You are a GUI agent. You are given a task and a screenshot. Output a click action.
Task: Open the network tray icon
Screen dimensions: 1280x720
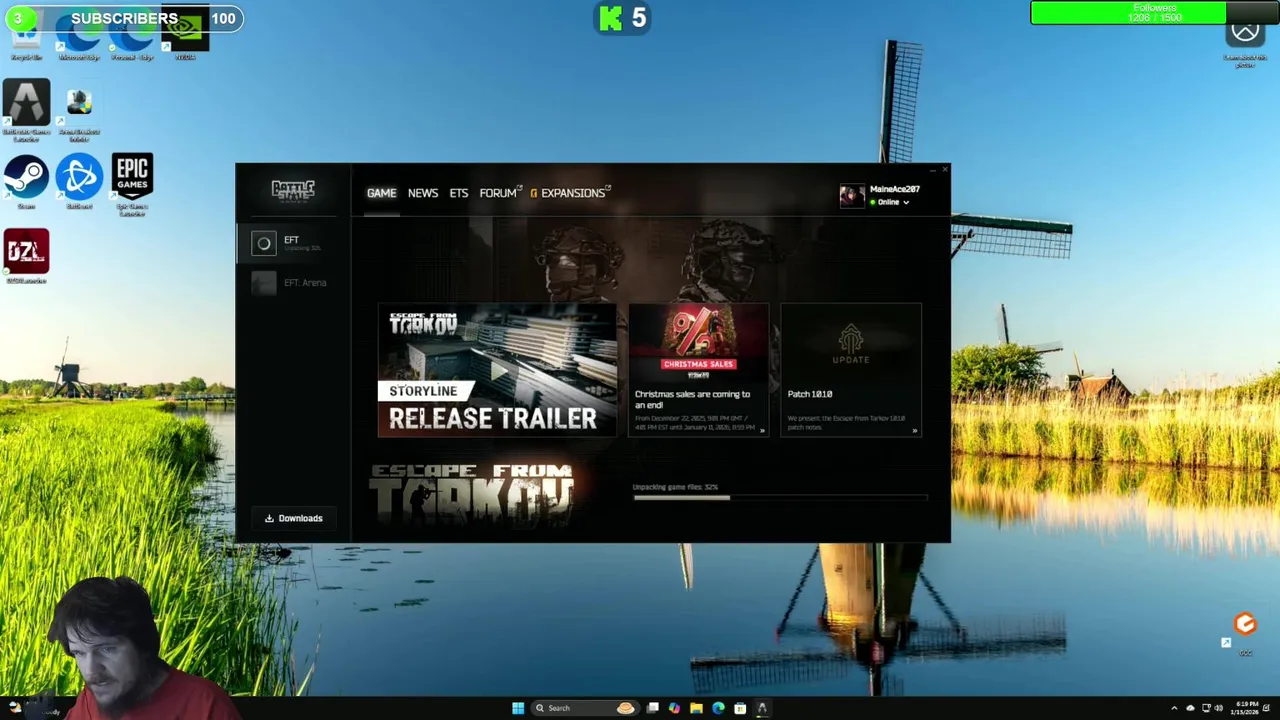(x=1206, y=708)
